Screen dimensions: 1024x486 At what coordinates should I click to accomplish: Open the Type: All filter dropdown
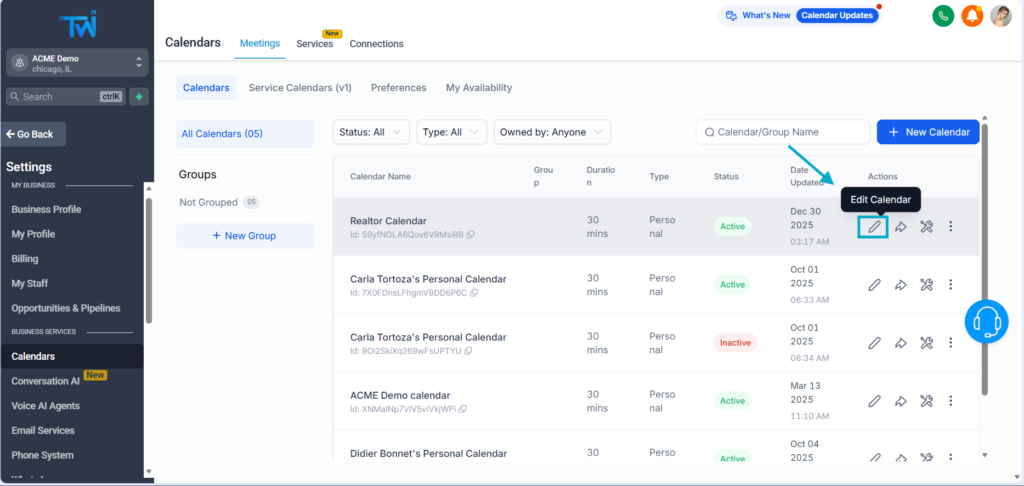point(452,132)
